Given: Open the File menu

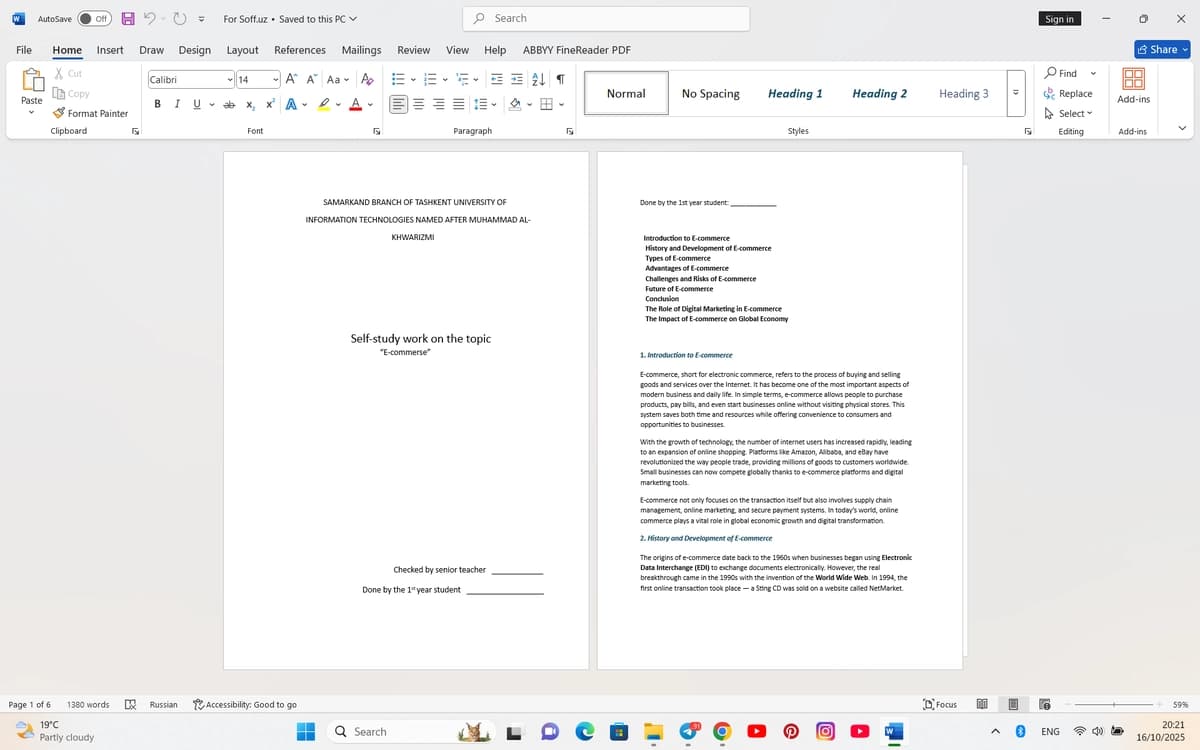Looking at the screenshot, I should pyautogui.click(x=23, y=50).
